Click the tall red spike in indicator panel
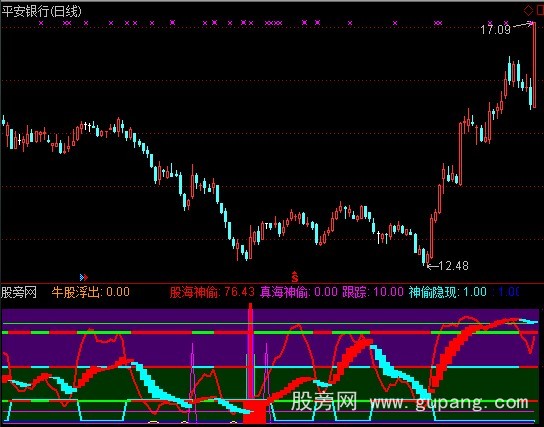 [250, 350]
